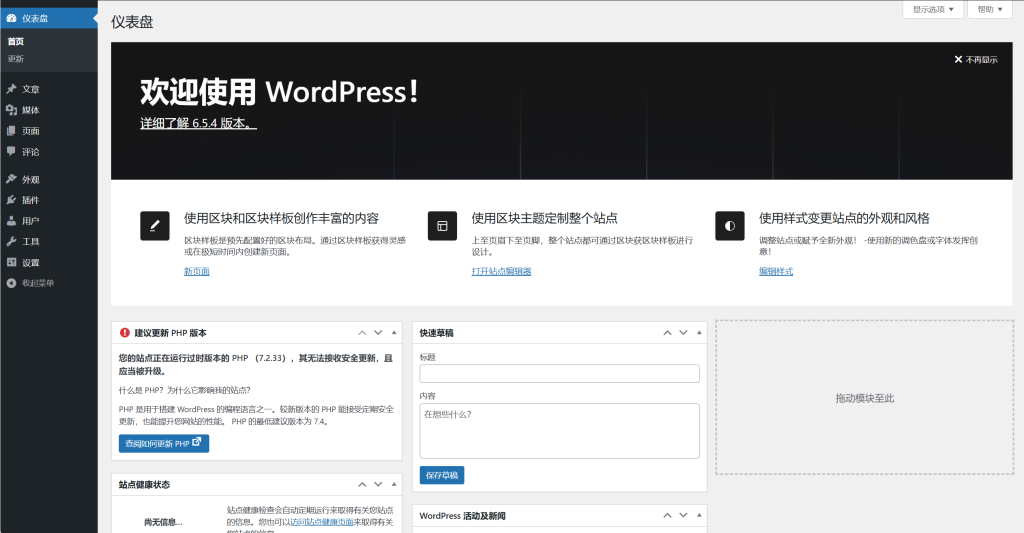Open the 媒体 media menu
Viewport: 1024px width, 533px height.
pyautogui.click(x=48, y=110)
